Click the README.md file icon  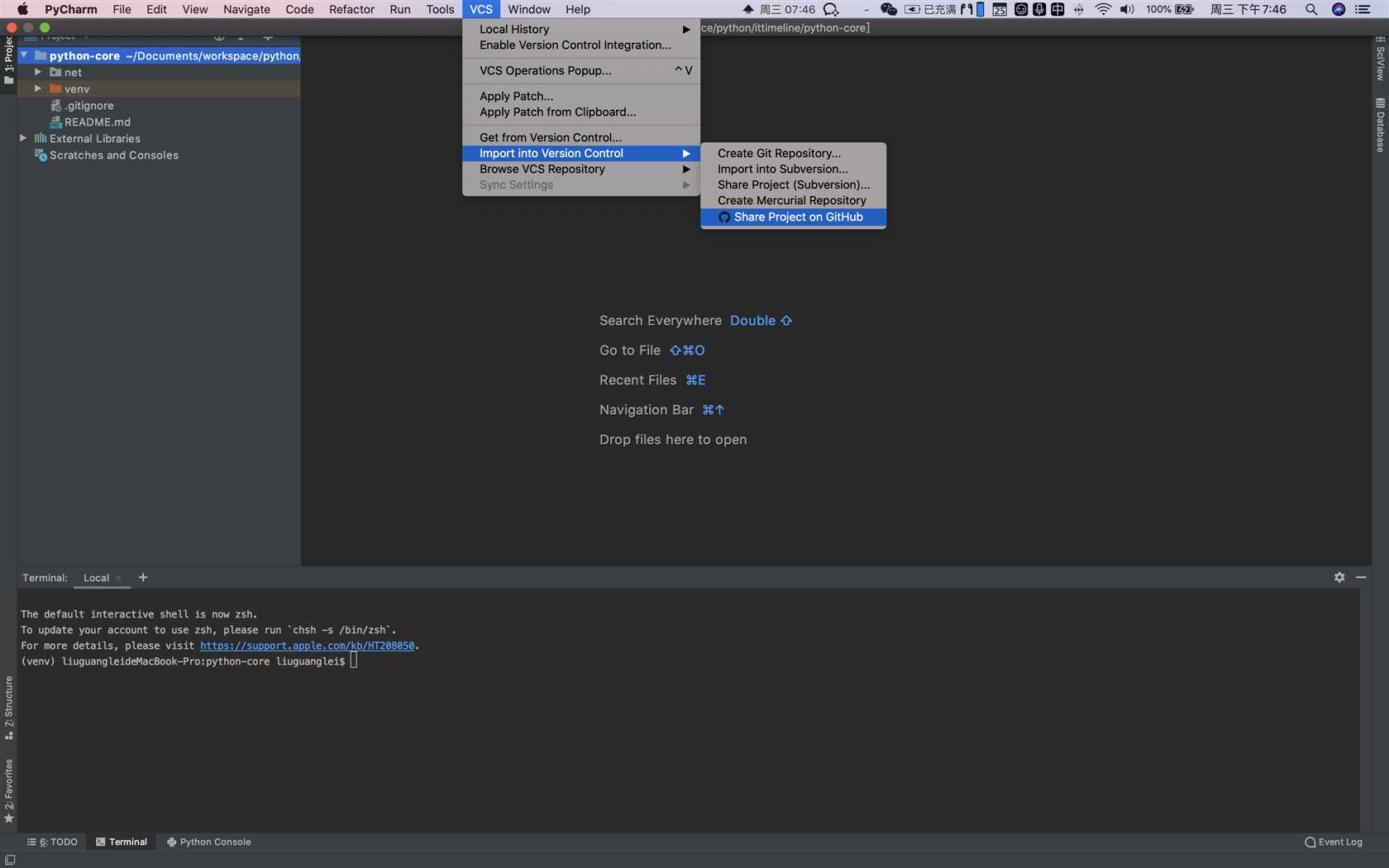click(x=55, y=122)
